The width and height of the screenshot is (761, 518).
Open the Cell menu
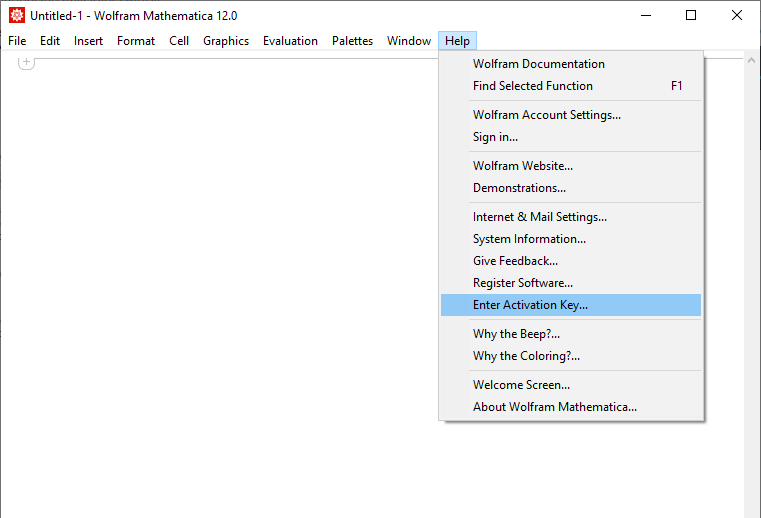[x=179, y=41]
